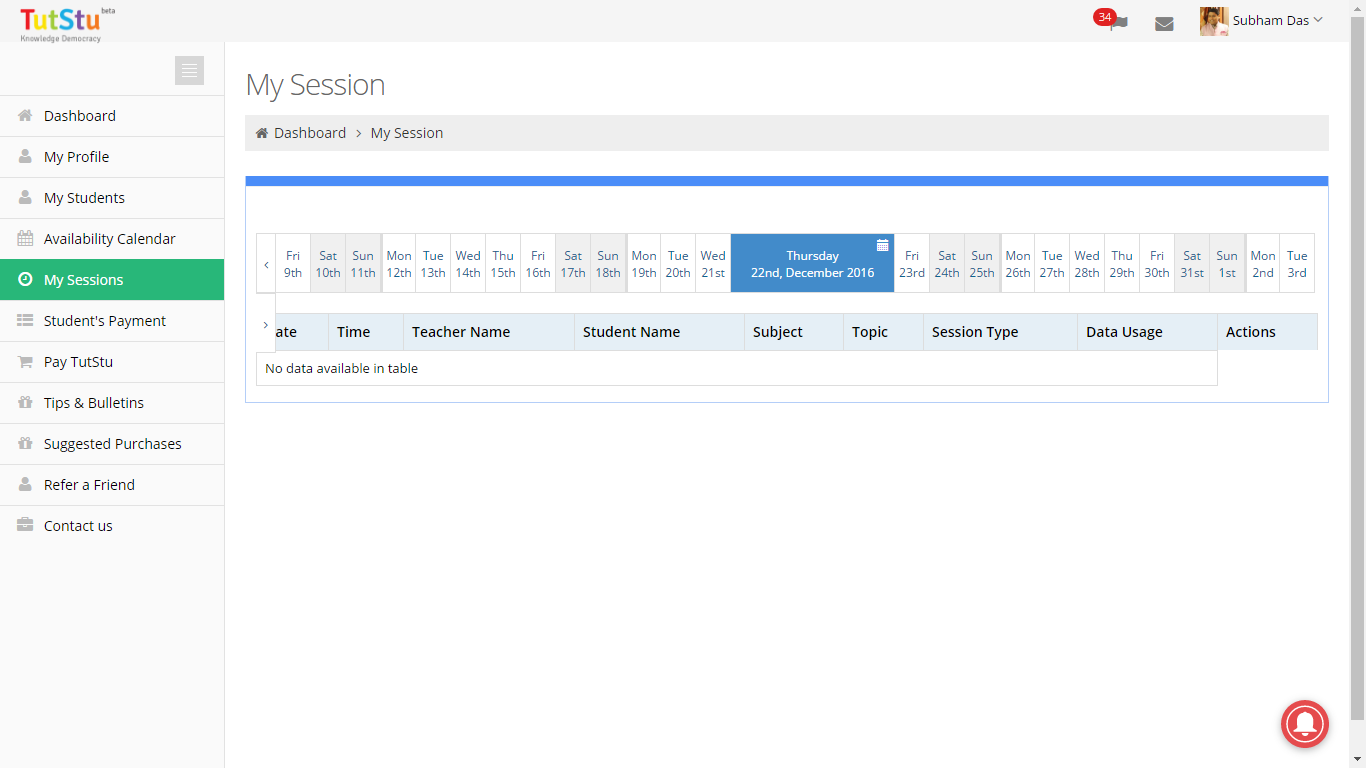Select Fri 23rd in date strip
The width and height of the screenshot is (1366, 768).
tap(912, 263)
